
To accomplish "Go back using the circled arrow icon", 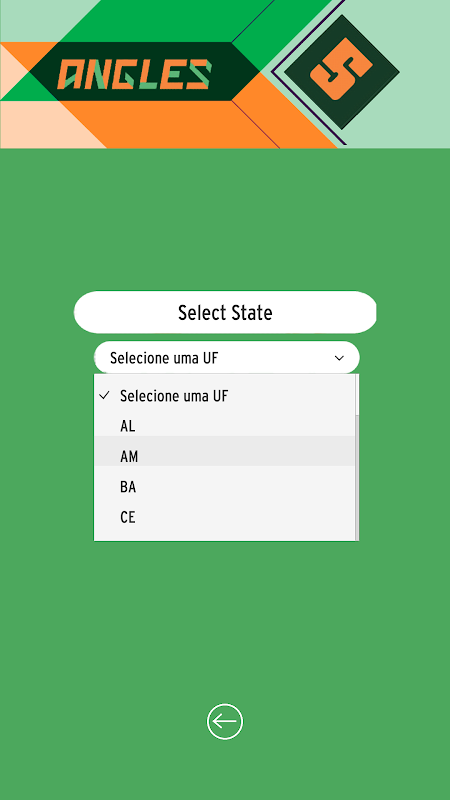I will pyautogui.click(x=225, y=721).
